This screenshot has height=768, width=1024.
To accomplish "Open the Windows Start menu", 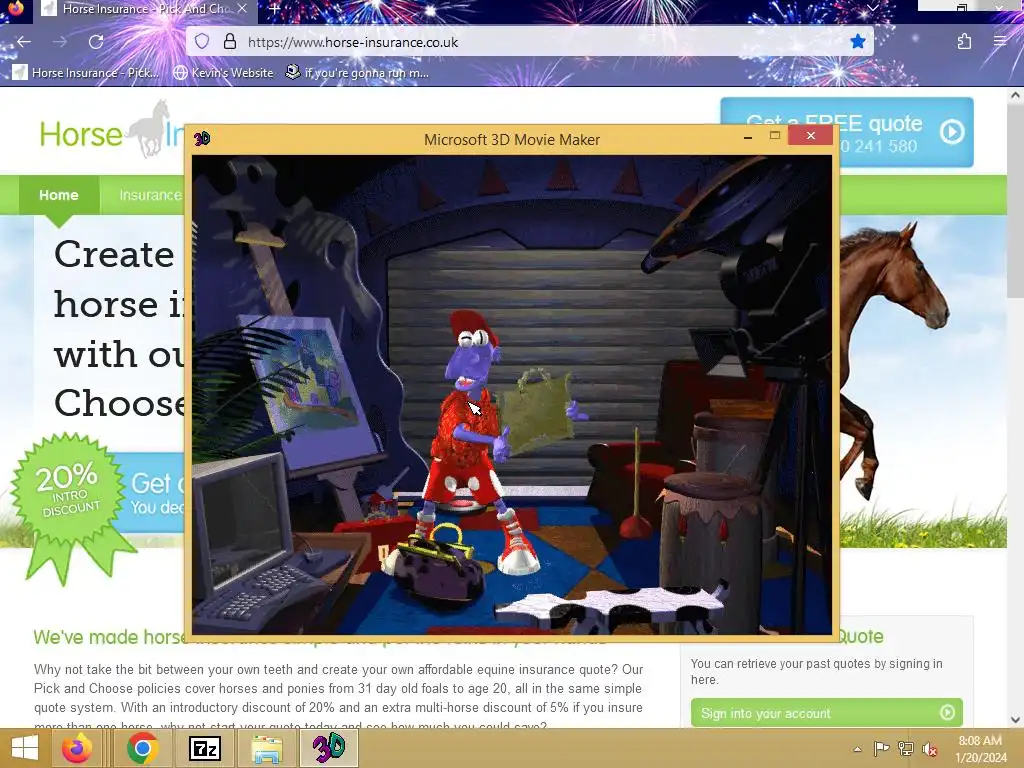I will coord(25,748).
